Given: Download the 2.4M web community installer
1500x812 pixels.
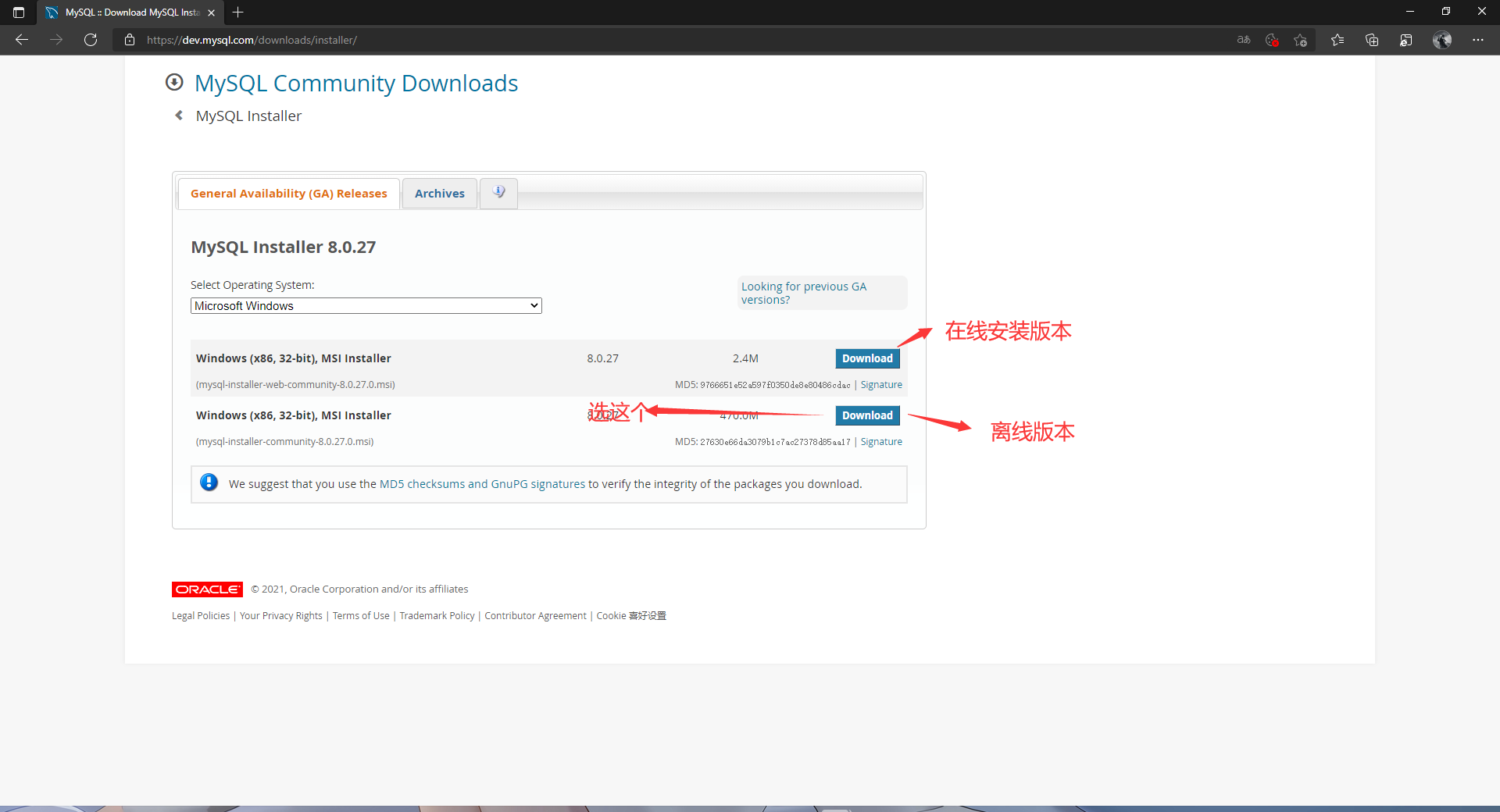Looking at the screenshot, I should pos(867,358).
